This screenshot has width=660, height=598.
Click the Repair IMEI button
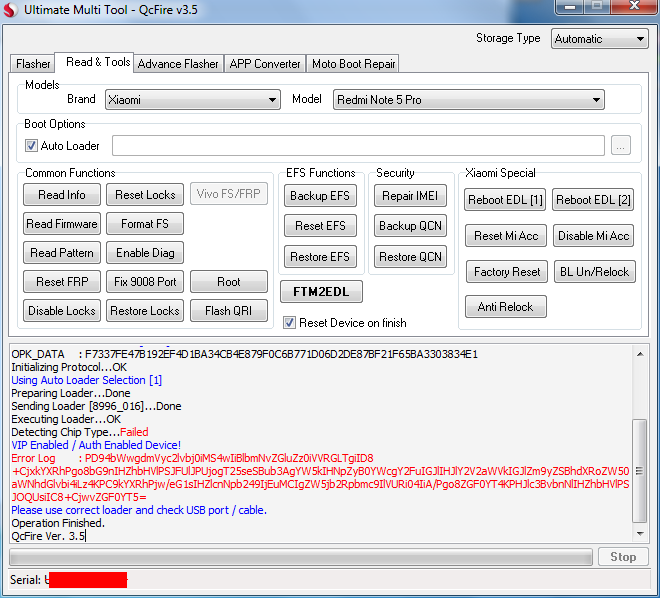410,196
